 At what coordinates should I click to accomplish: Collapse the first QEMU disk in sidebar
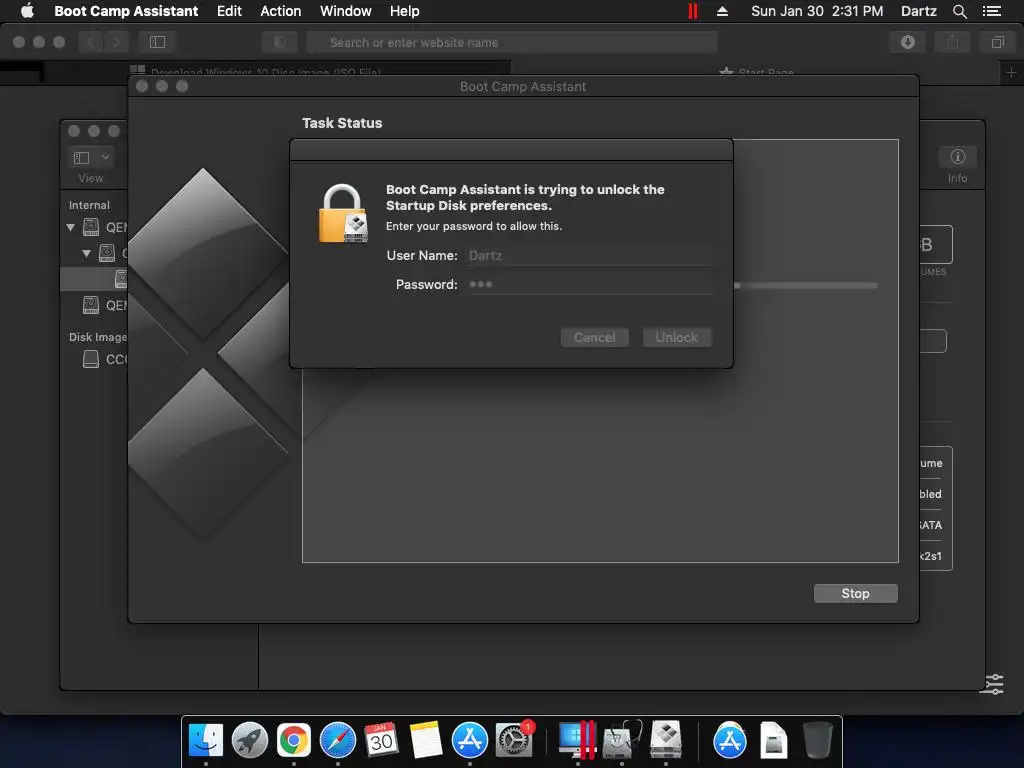(x=71, y=227)
